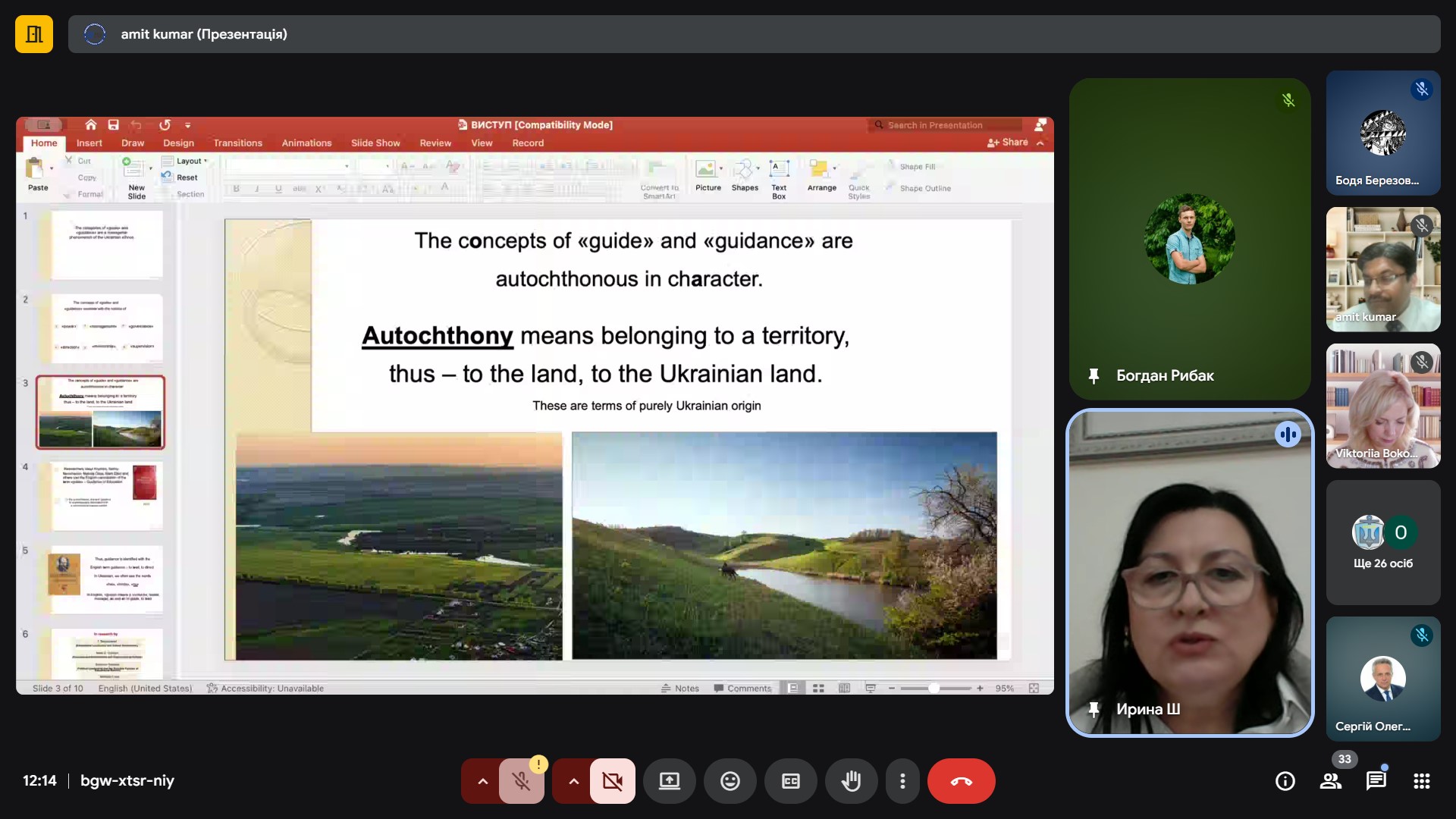The height and width of the screenshot is (819, 1456).
Task: Expand video settings chevron beside camera
Action: (573, 781)
